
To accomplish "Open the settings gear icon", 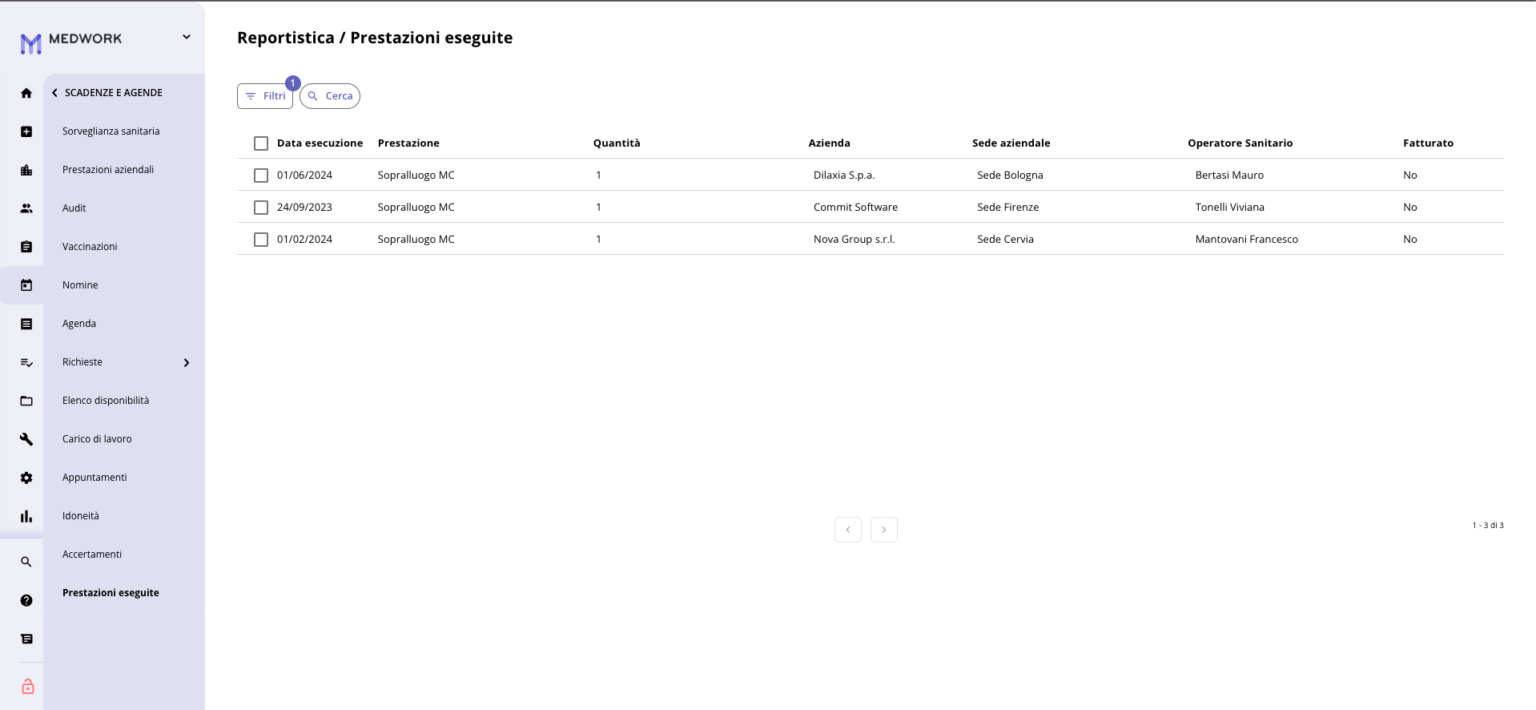I will coord(26,478).
